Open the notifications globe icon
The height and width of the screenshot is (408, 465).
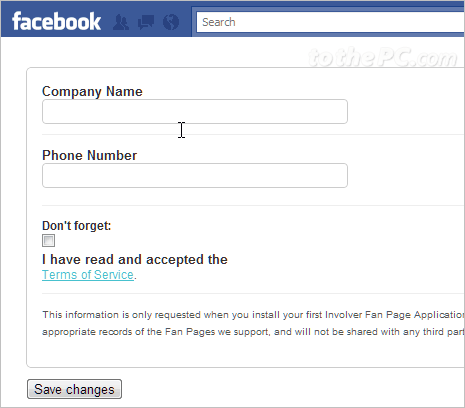[x=171, y=22]
